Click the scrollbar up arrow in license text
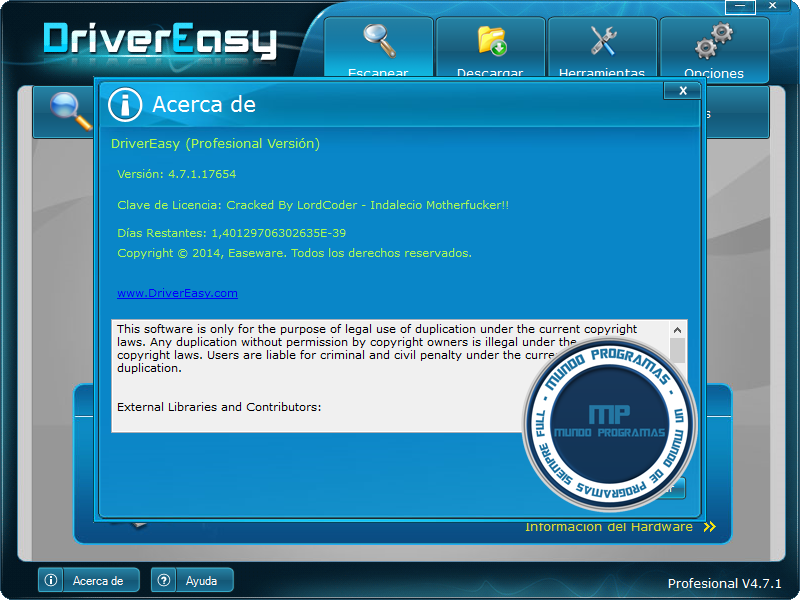 [x=678, y=330]
